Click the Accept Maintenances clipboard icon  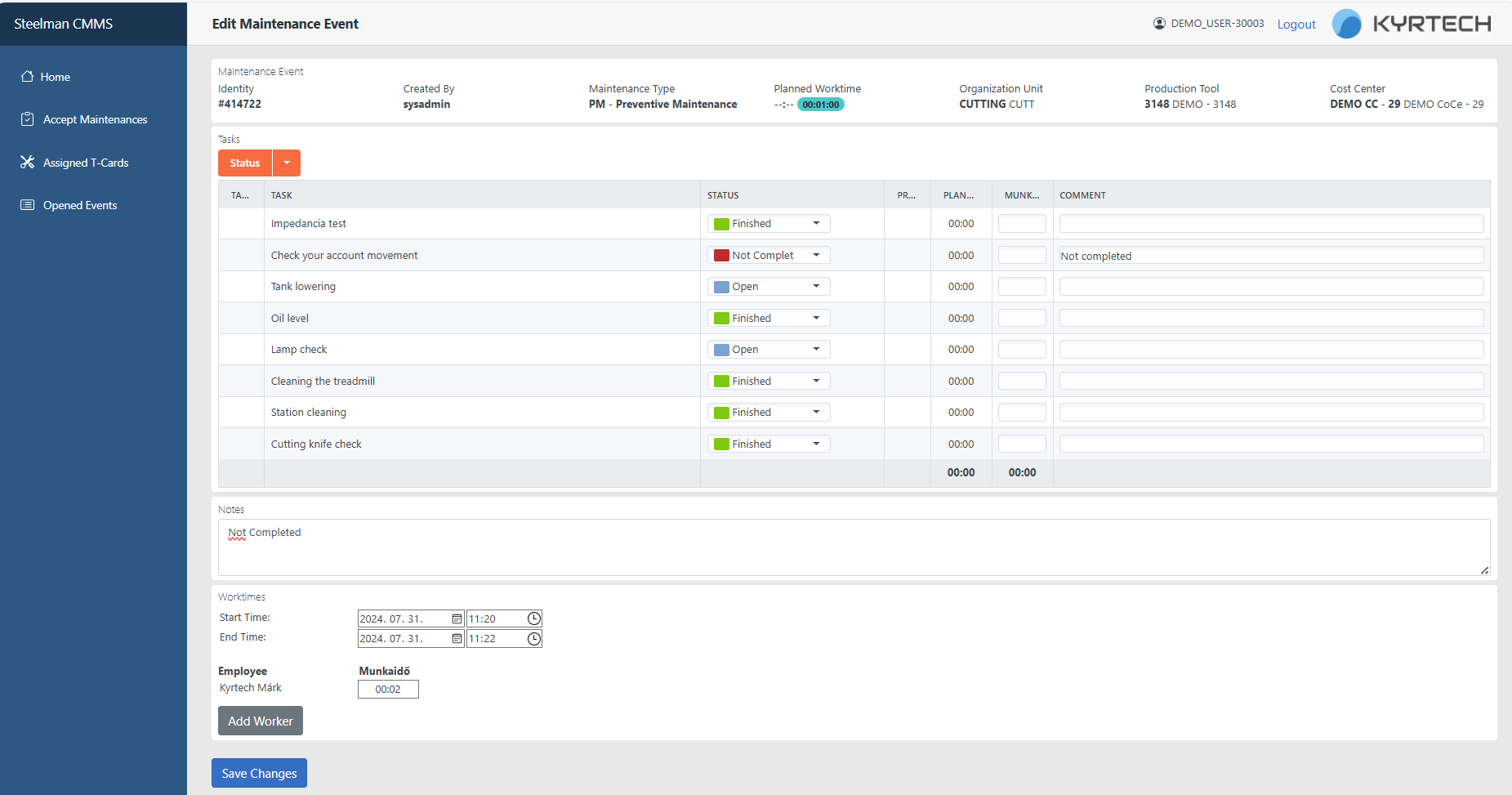(27, 119)
